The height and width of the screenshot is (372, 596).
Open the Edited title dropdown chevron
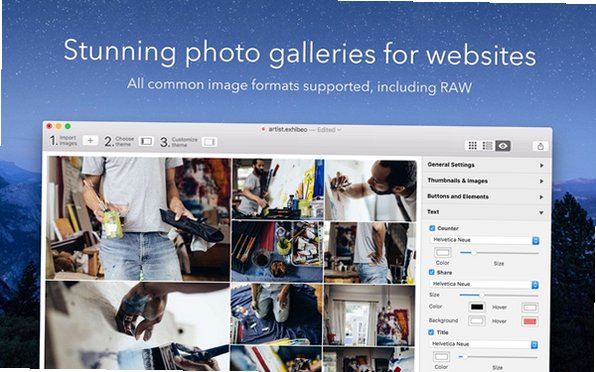click(x=339, y=130)
